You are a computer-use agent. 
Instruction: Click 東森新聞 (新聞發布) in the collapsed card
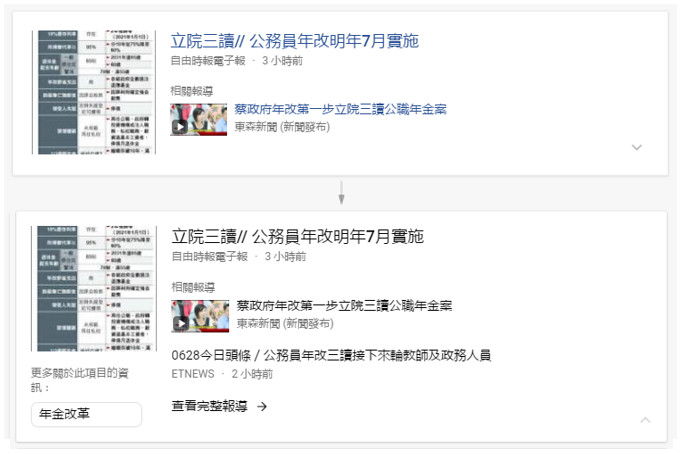[284, 126]
